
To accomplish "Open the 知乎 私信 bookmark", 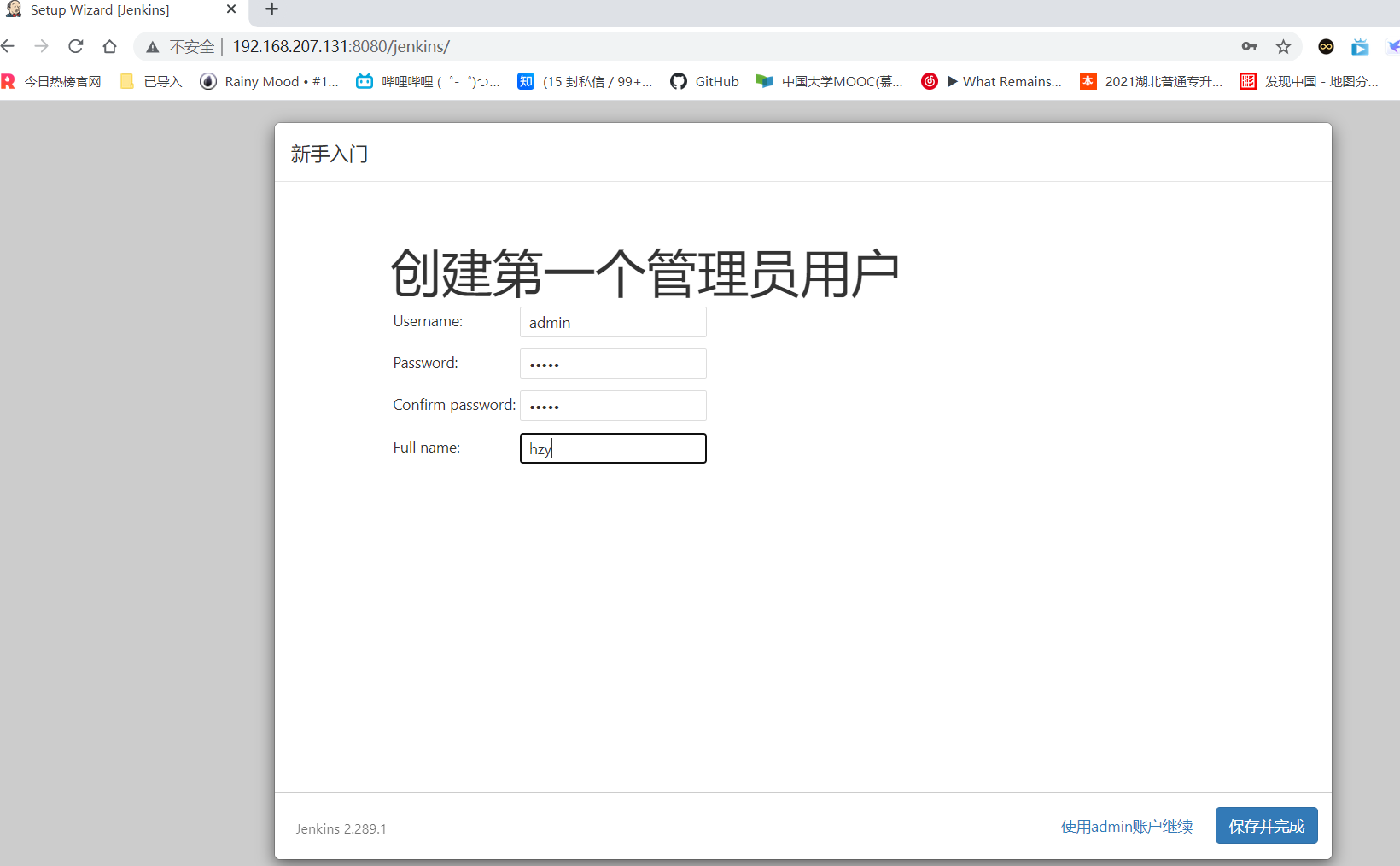I will tap(585, 81).
